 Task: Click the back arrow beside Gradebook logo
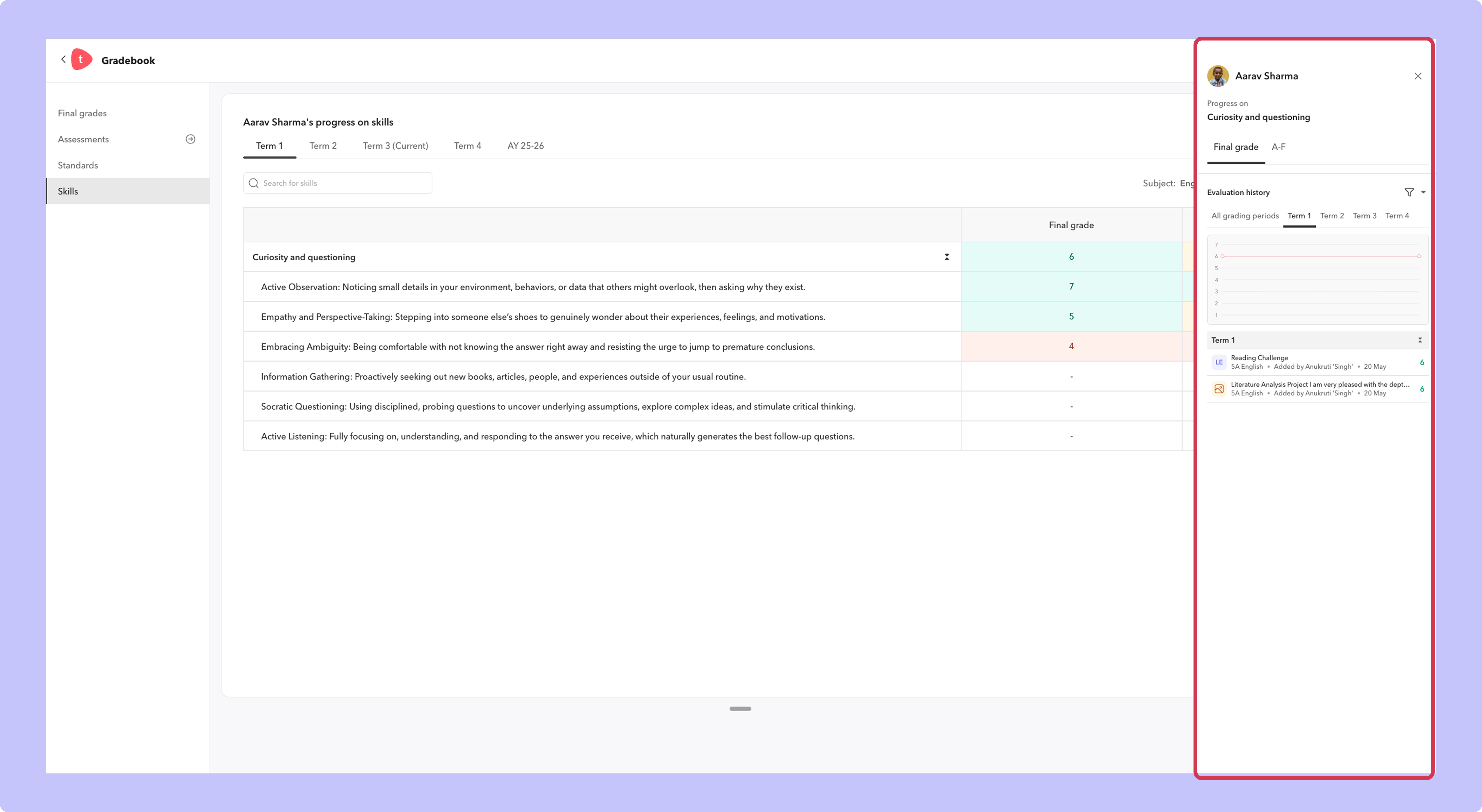pyautogui.click(x=63, y=59)
